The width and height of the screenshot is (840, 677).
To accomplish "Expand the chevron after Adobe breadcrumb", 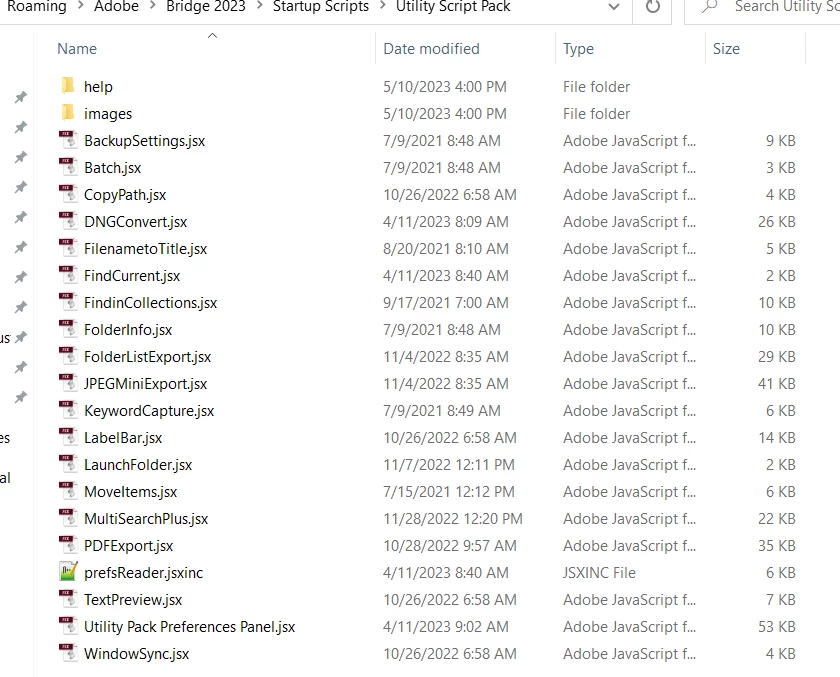I will click(x=153, y=6).
